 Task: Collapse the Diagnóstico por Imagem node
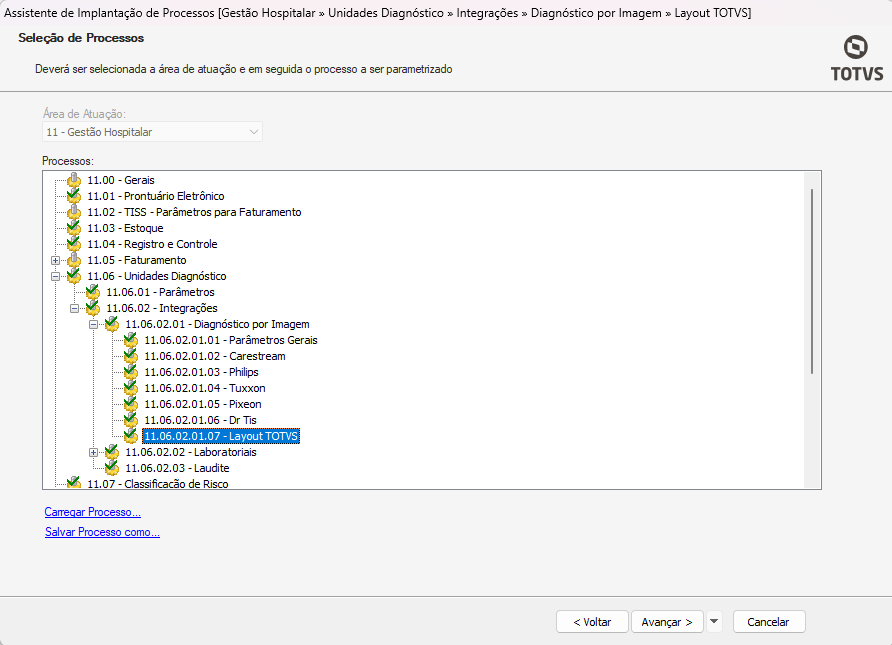click(93, 325)
